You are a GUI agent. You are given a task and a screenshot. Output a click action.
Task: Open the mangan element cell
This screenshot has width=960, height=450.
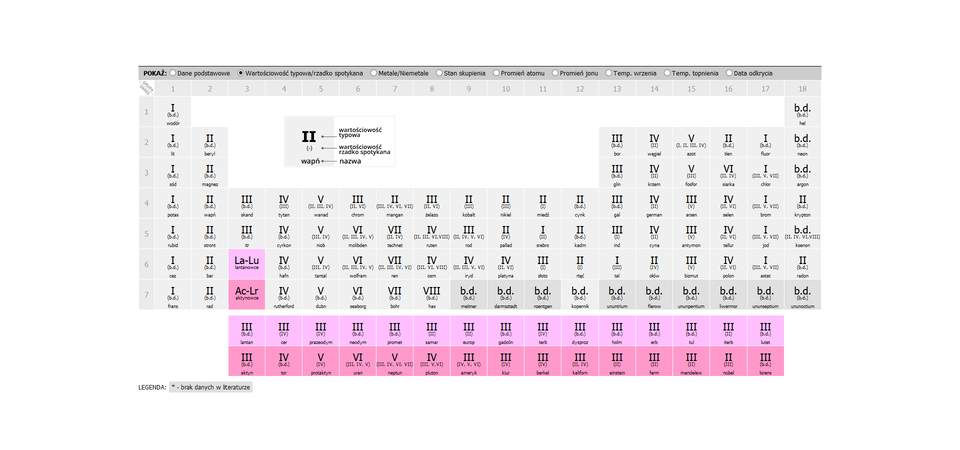[395, 203]
